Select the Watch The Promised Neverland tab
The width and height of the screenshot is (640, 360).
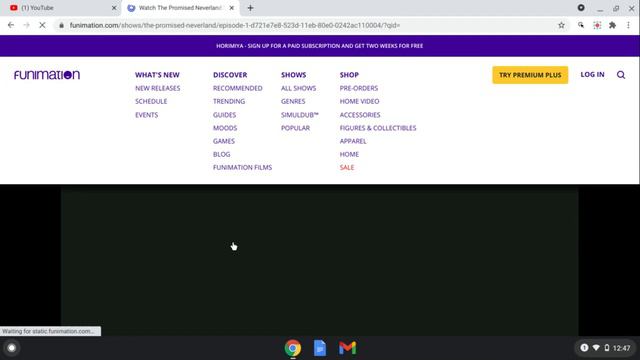point(180,8)
